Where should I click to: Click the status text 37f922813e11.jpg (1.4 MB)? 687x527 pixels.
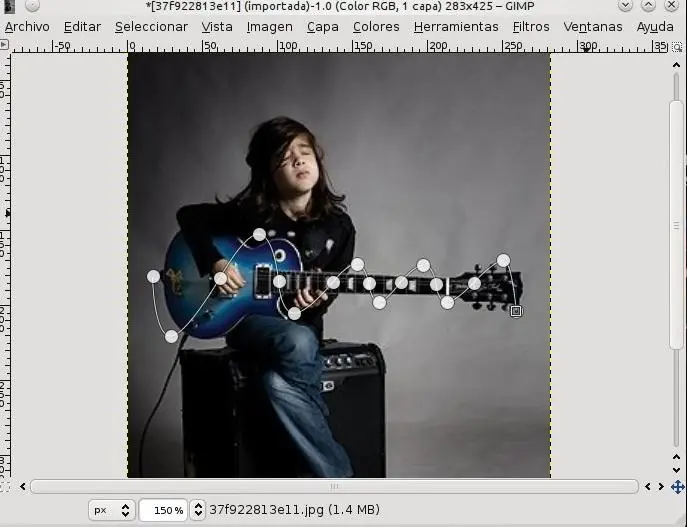coord(294,510)
